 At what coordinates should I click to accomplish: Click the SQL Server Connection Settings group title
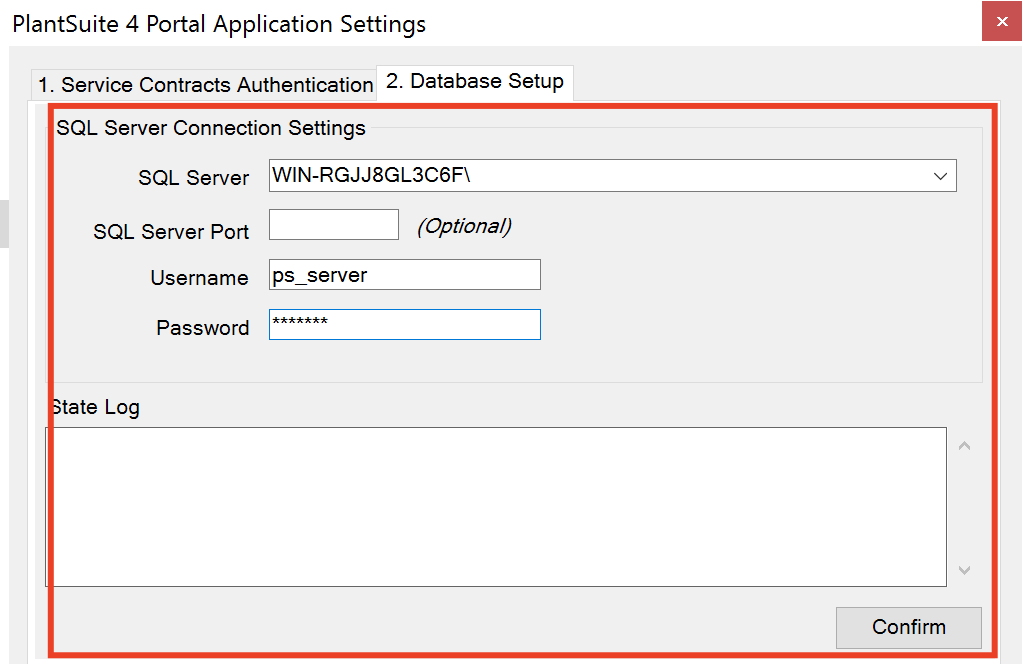[211, 128]
